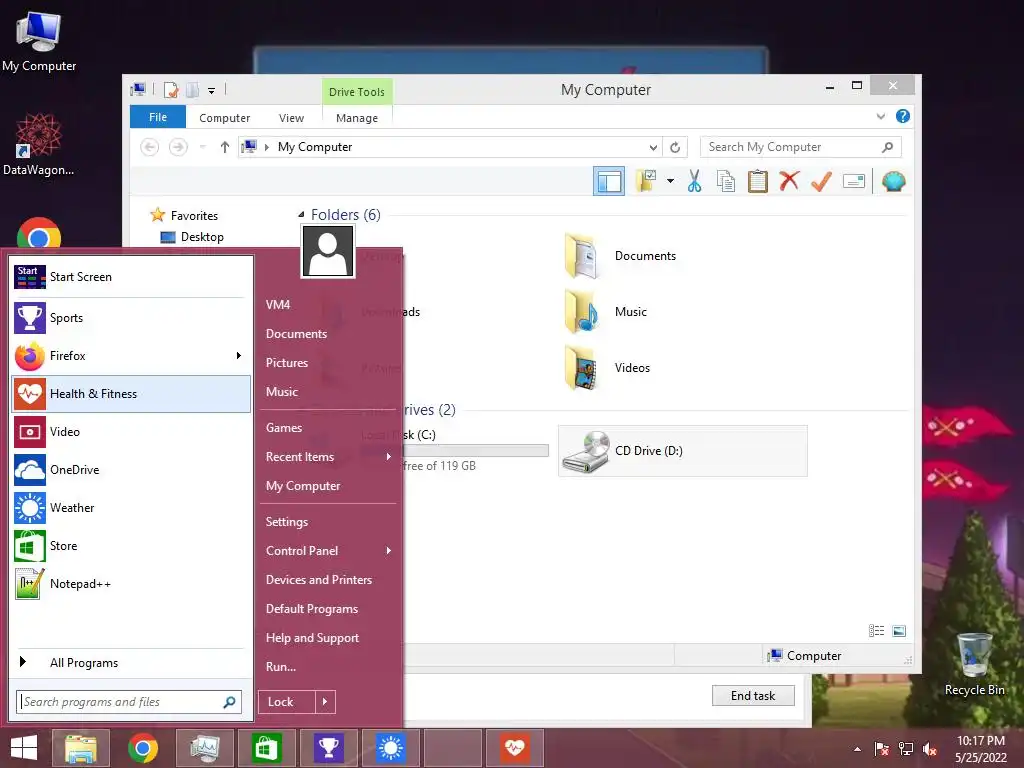Click the End task button
Viewport: 1024px width, 768px height.
pyautogui.click(x=753, y=696)
